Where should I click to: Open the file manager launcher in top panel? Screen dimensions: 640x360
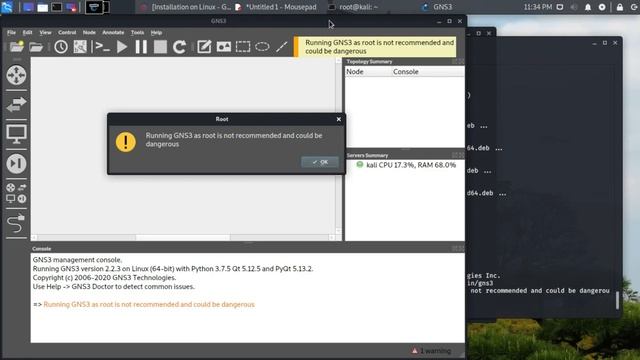click(42, 7)
